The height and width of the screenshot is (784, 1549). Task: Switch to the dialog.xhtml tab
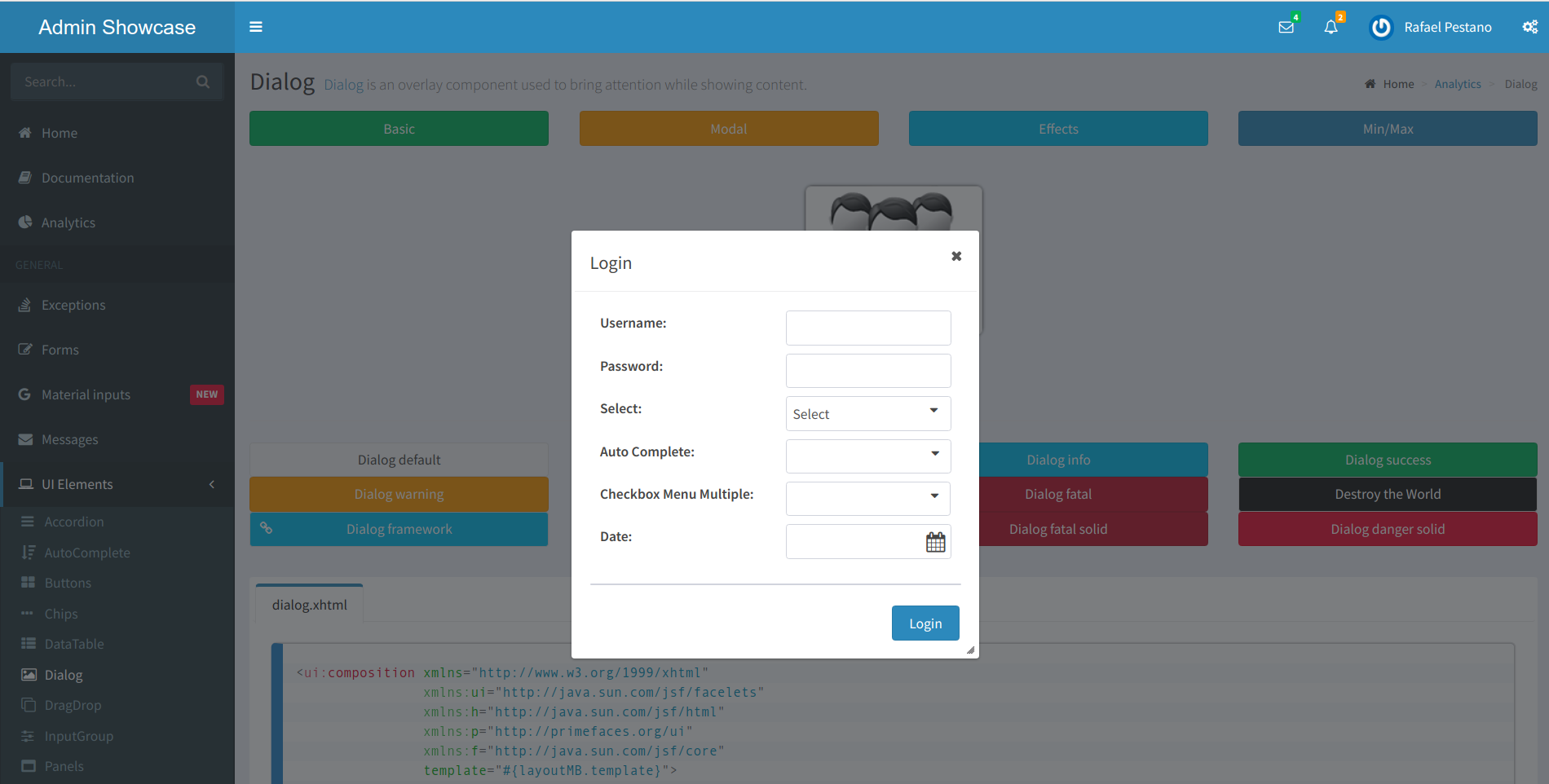(308, 603)
